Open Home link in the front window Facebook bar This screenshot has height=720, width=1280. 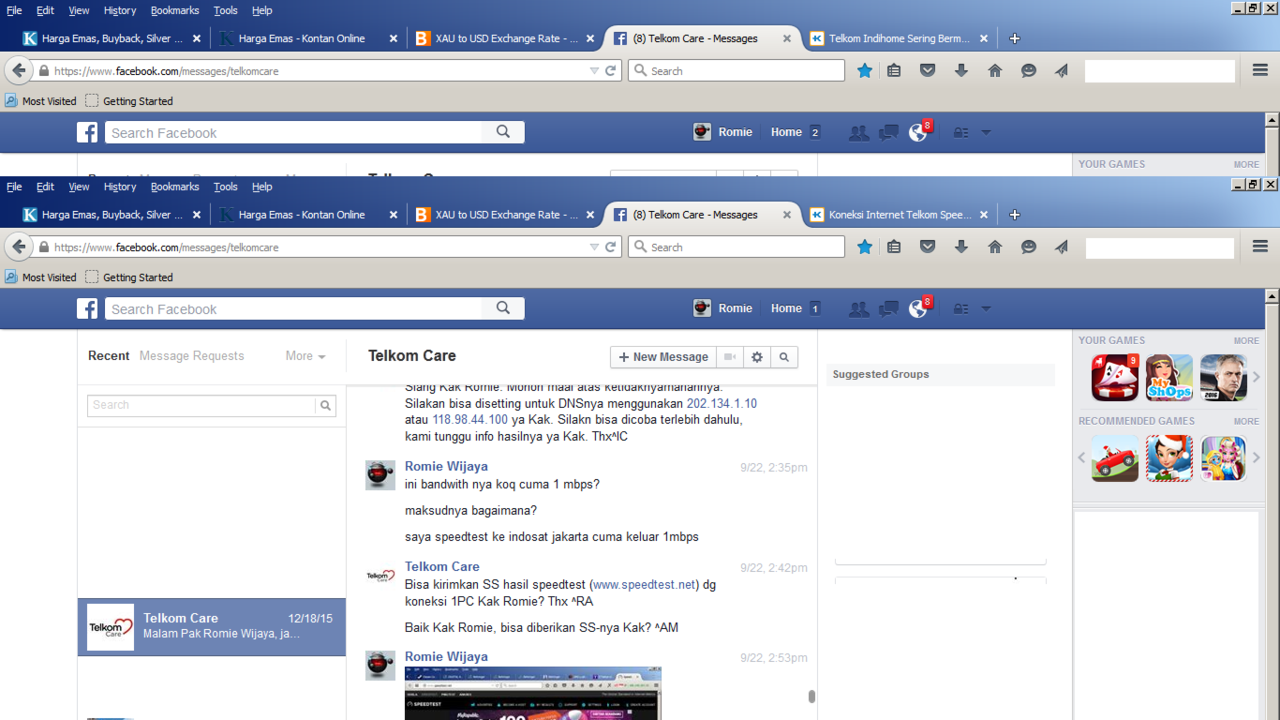[786, 309]
